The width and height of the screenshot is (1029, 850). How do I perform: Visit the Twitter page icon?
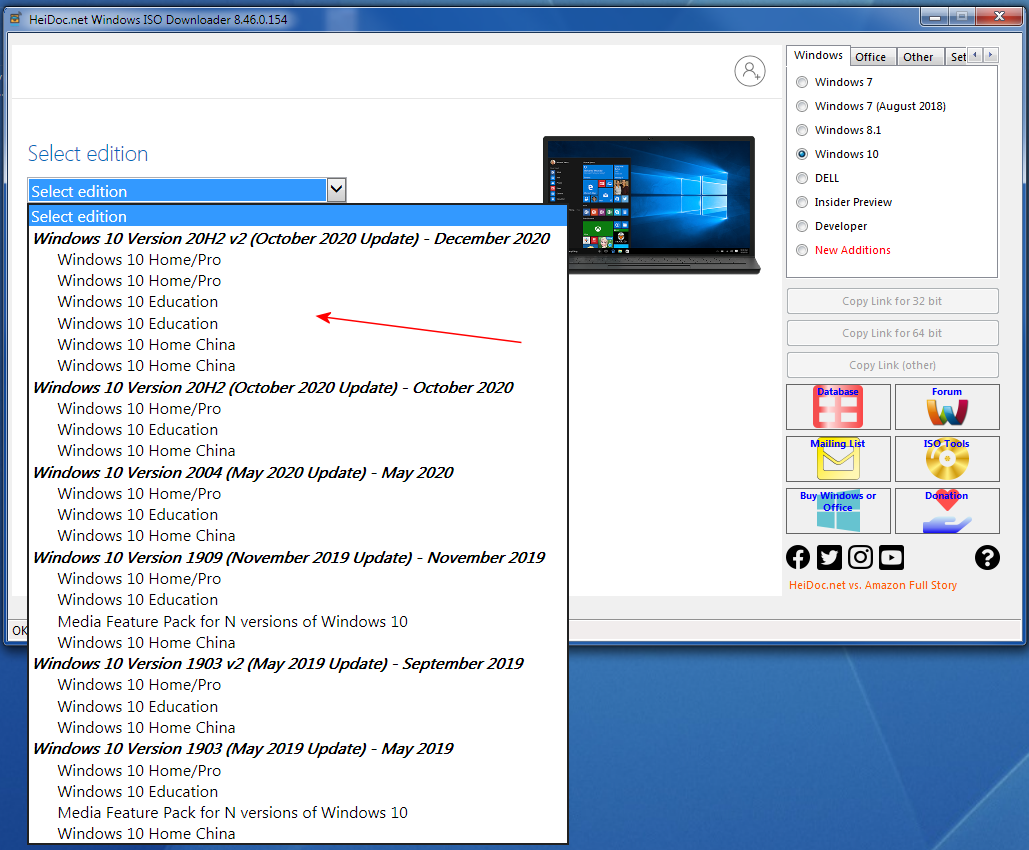(829, 557)
